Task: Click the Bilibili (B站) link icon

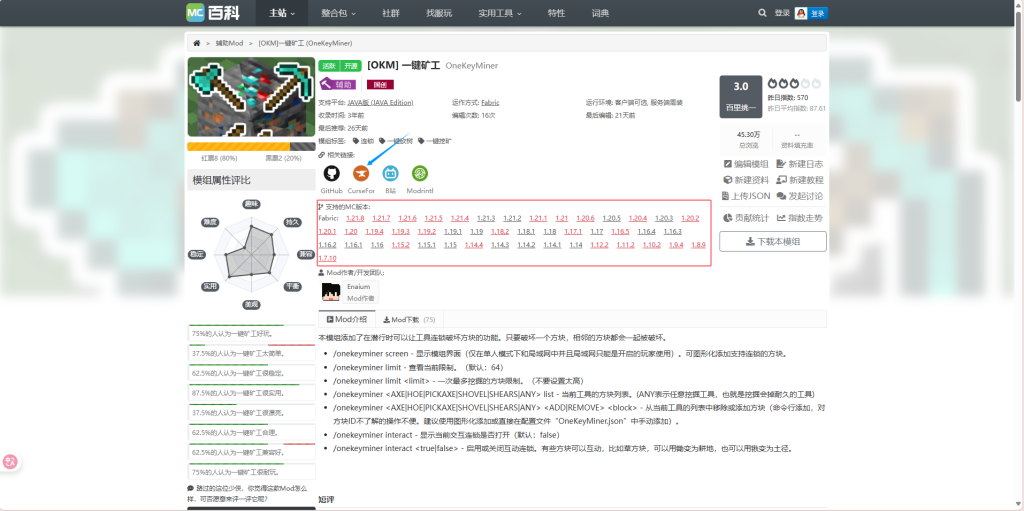Action: (x=391, y=174)
